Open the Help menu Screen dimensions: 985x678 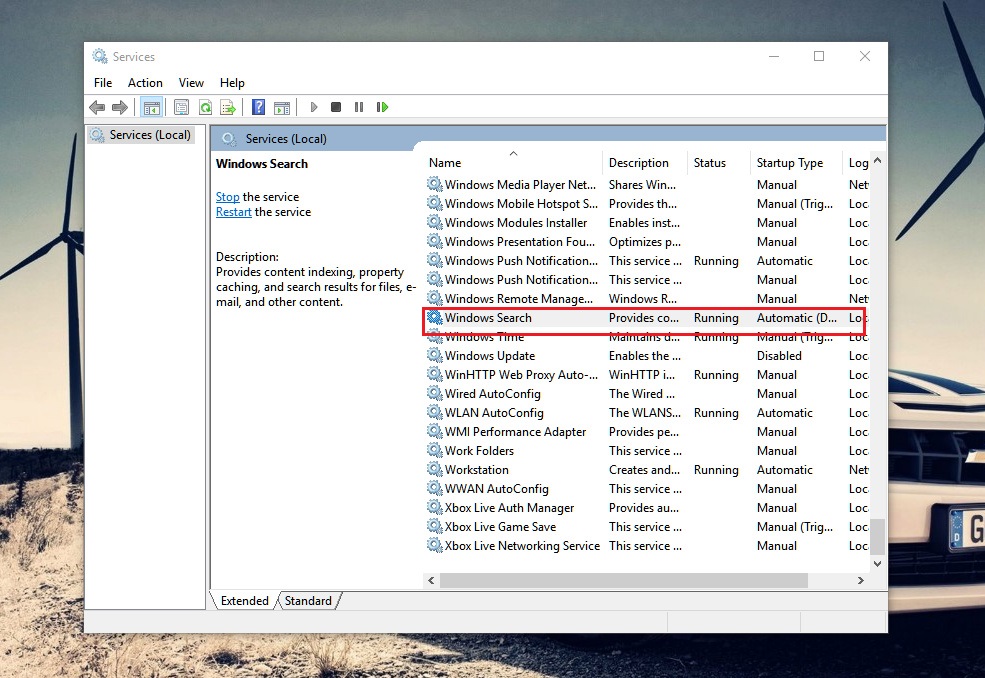[x=232, y=83]
